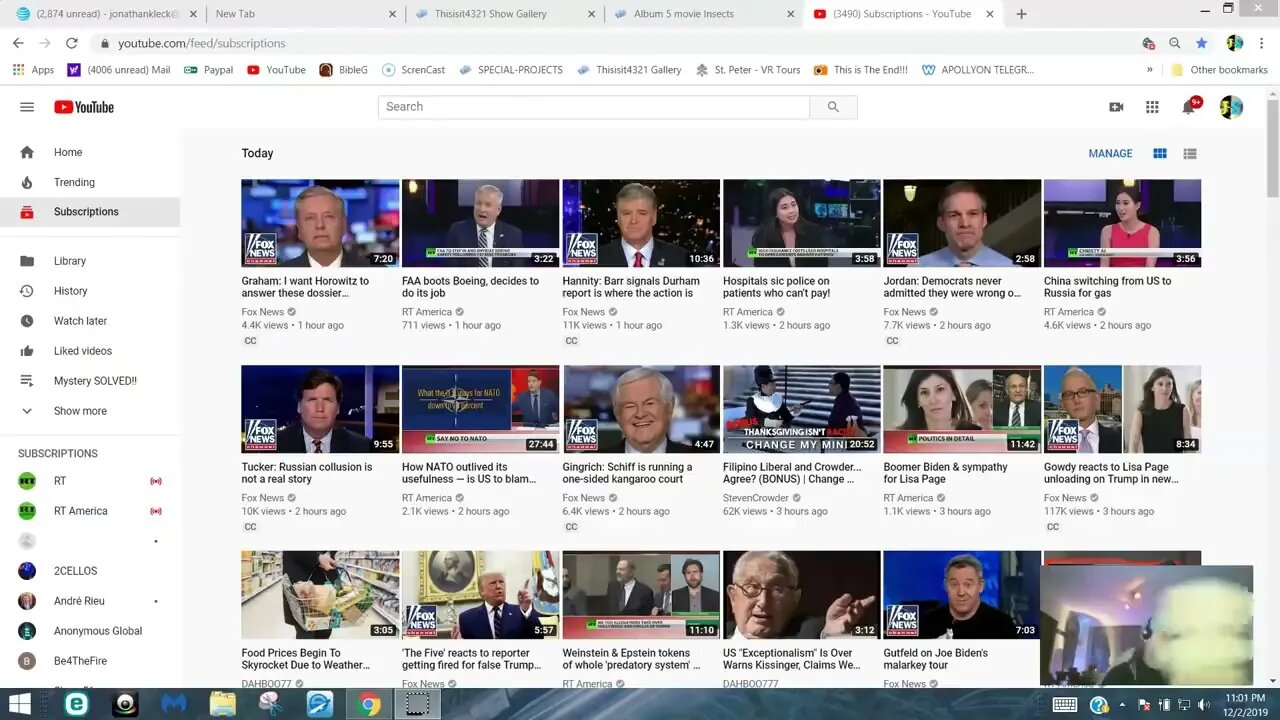This screenshot has height=720, width=1280.
Task: Click the address bar URL
Action: [202, 43]
